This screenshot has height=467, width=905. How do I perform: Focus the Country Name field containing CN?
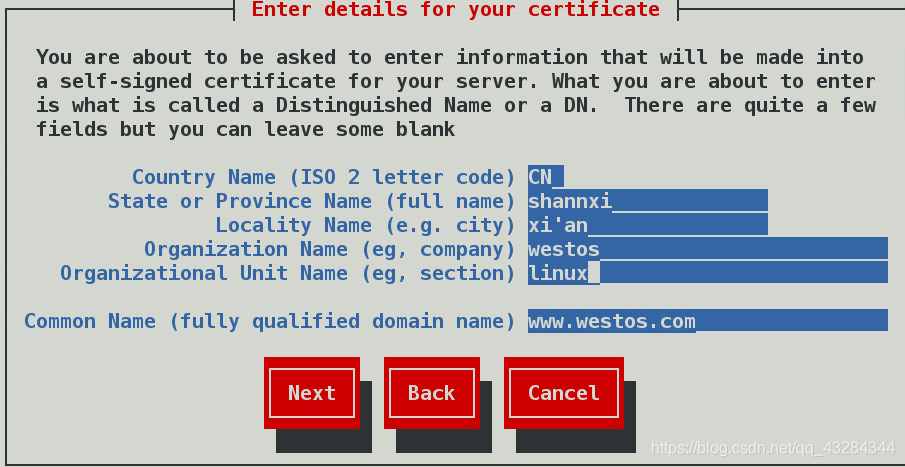[545, 177]
